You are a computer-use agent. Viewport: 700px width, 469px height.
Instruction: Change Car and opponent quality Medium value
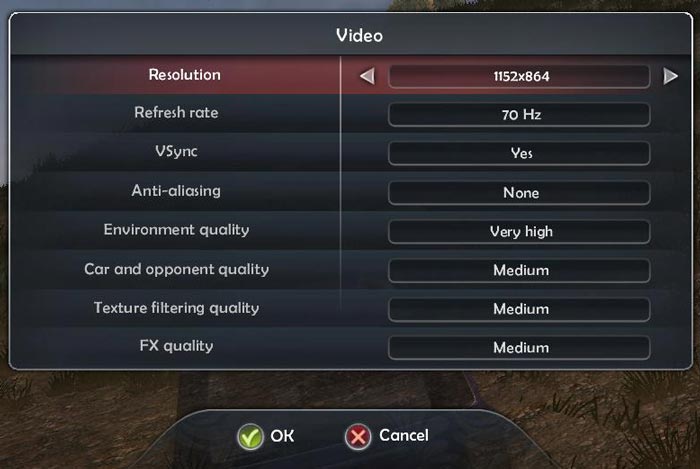(x=519, y=270)
